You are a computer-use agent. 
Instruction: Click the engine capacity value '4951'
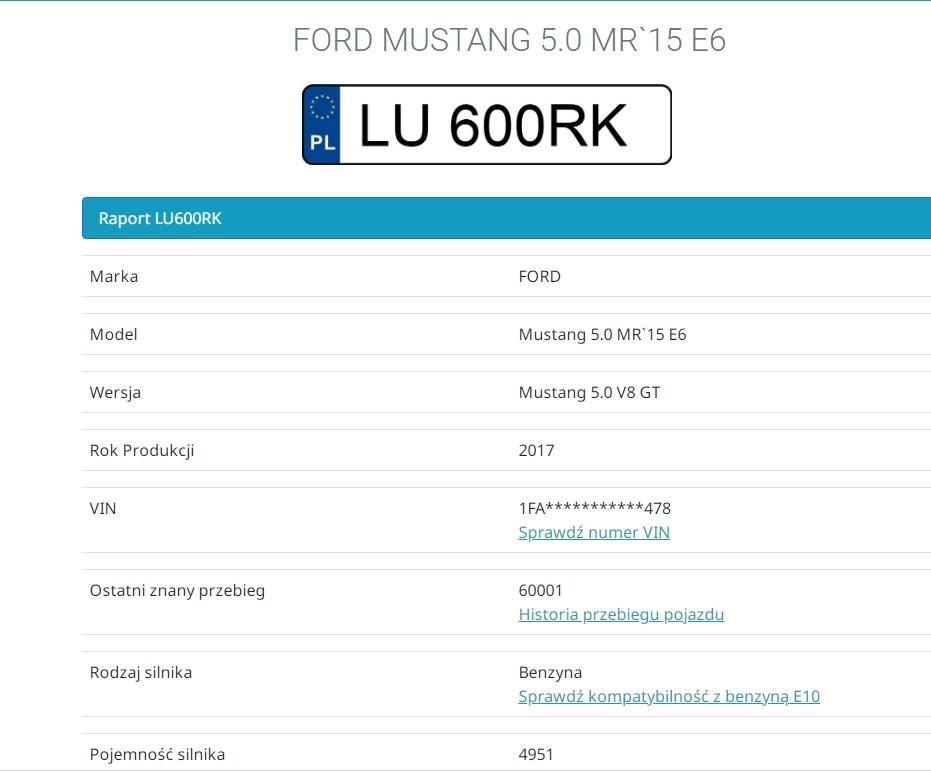pos(536,755)
